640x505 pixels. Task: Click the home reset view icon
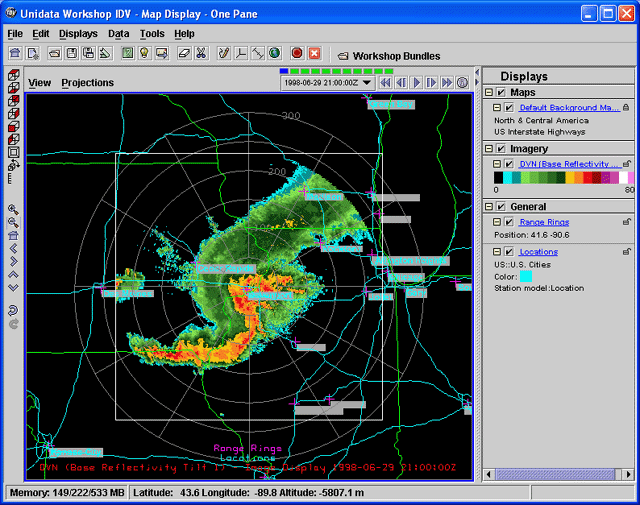(x=13, y=235)
